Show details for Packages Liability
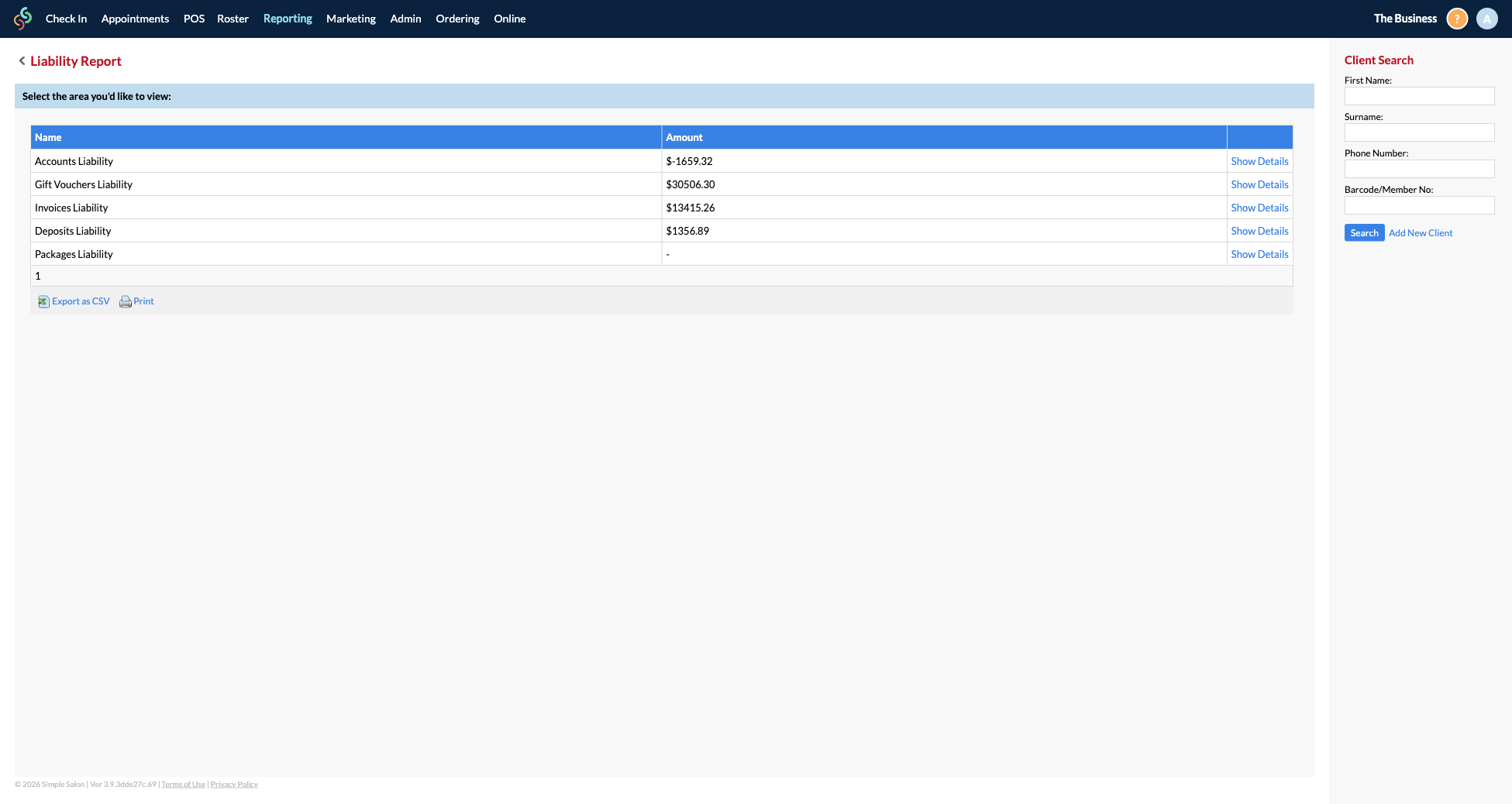The width and height of the screenshot is (1512, 804). click(x=1259, y=254)
